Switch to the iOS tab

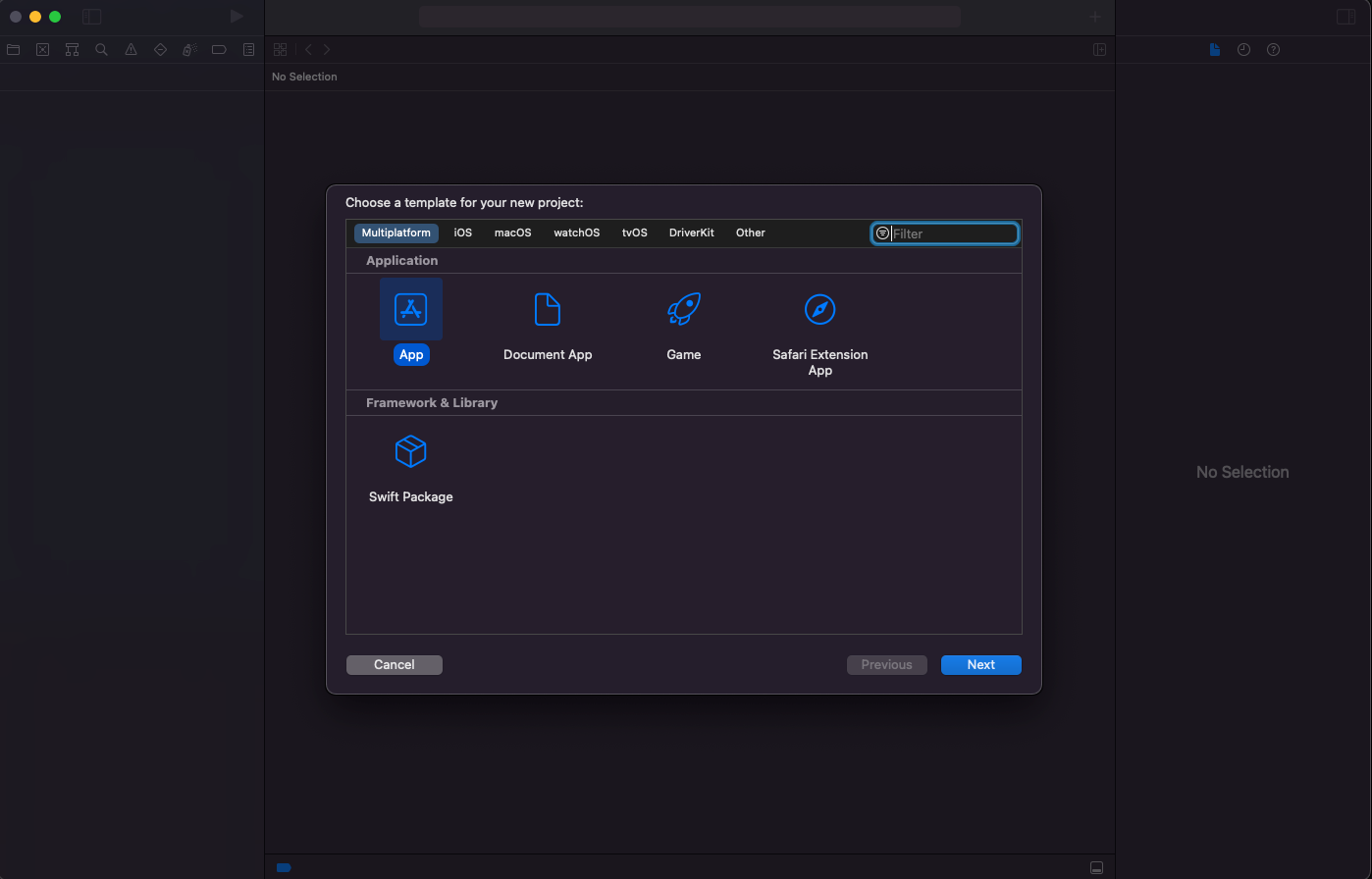tap(463, 233)
